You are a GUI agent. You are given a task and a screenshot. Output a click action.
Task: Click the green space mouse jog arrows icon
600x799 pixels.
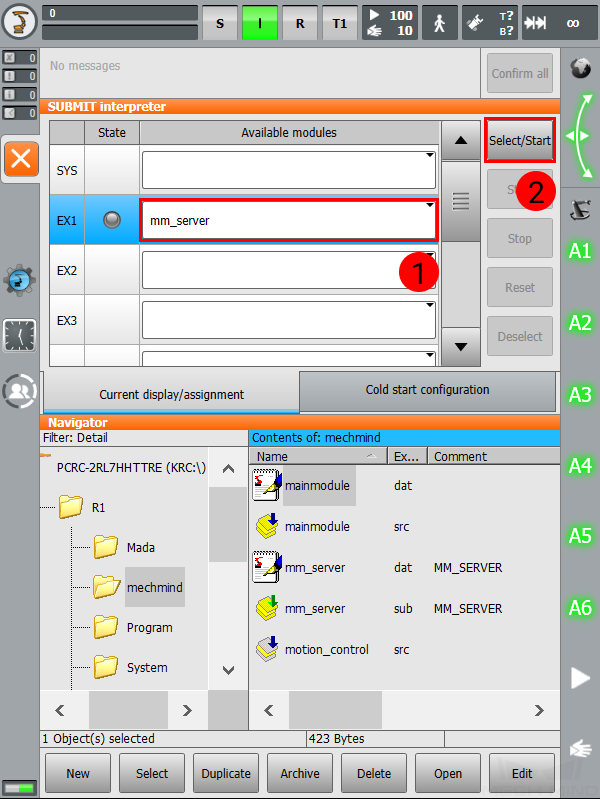pyautogui.click(x=581, y=136)
